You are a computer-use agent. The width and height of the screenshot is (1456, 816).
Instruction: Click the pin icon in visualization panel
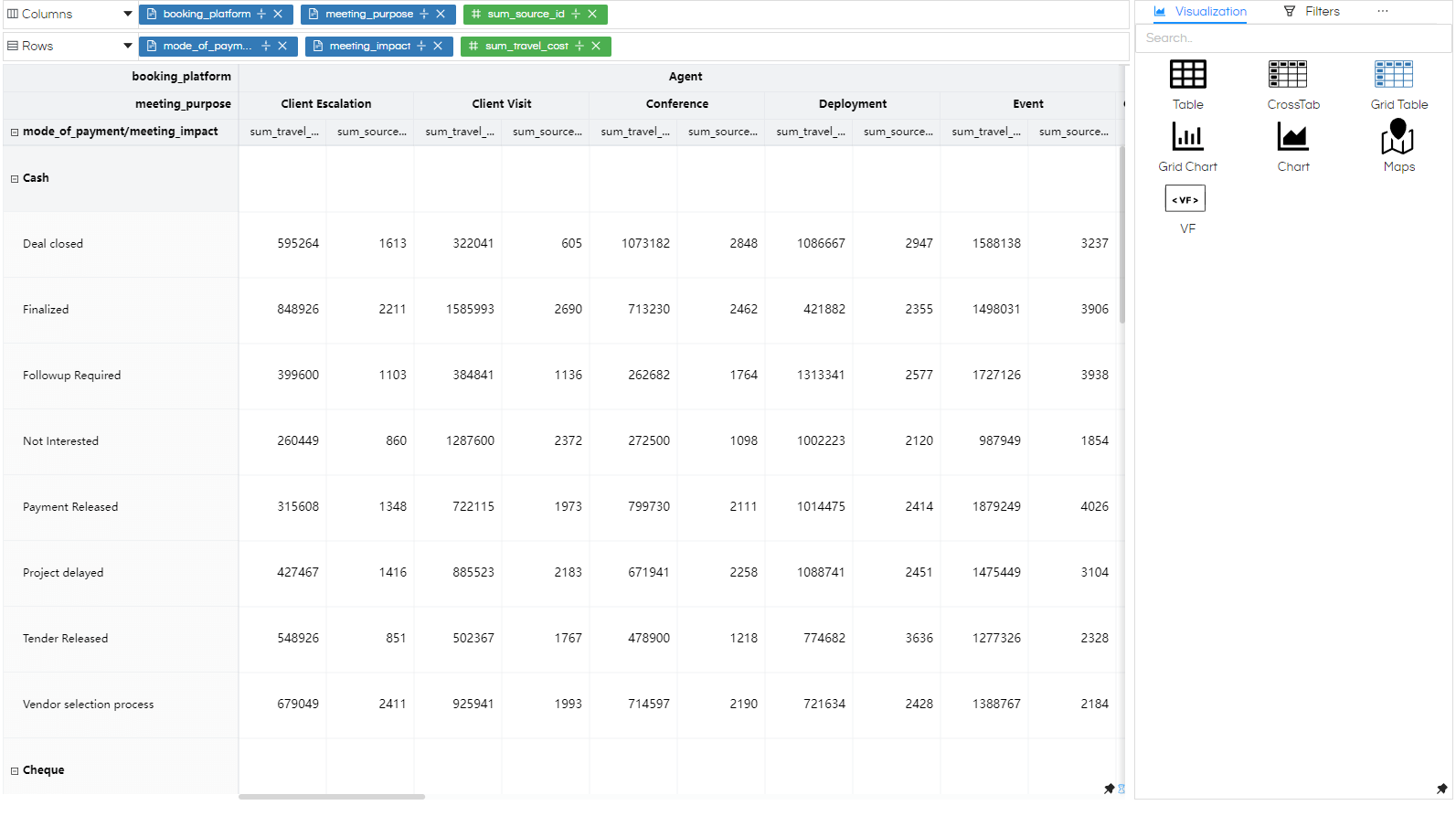pyautogui.click(x=1441, y=789)
